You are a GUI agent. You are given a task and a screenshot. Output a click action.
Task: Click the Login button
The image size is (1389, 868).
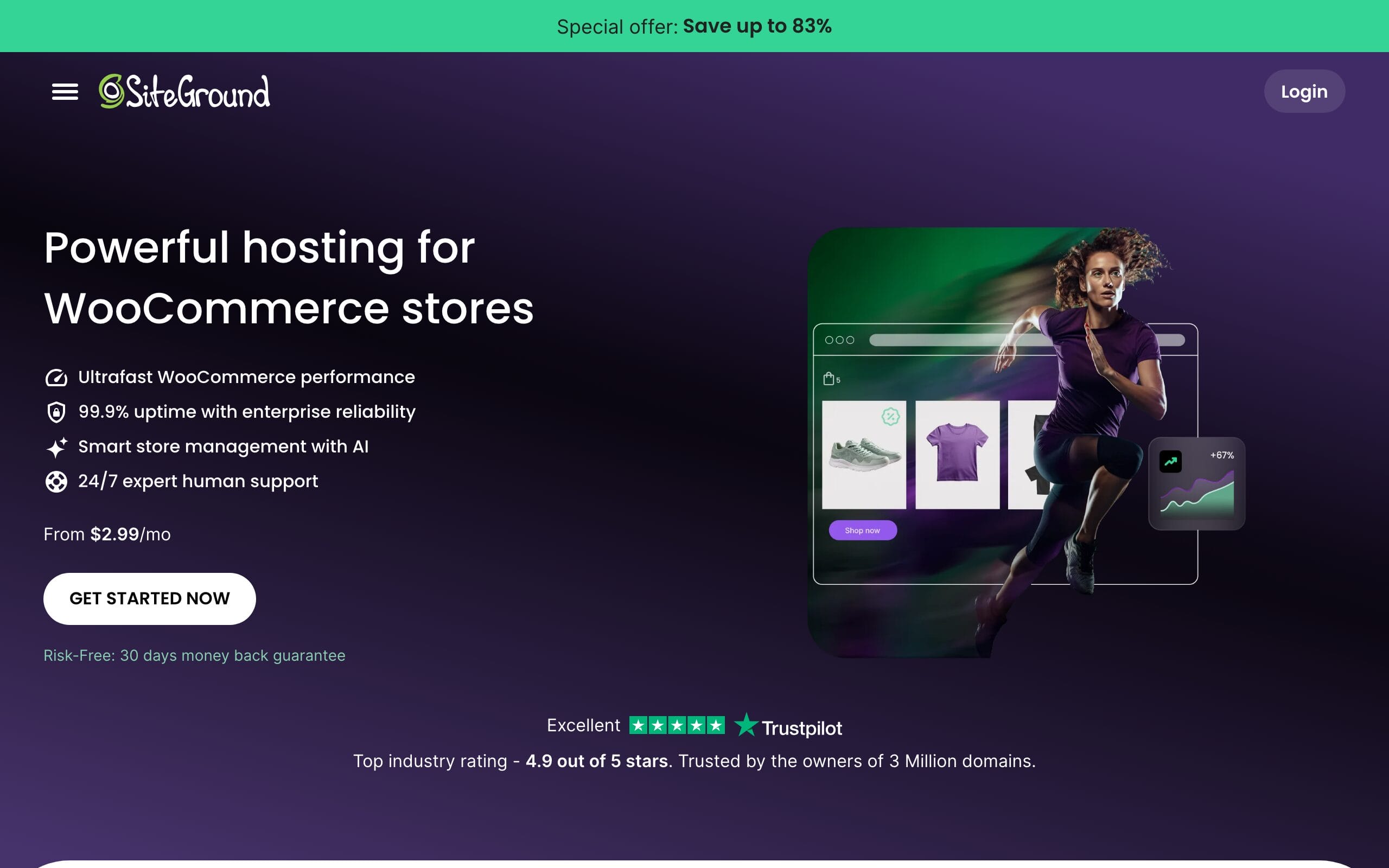[1304, 91]
